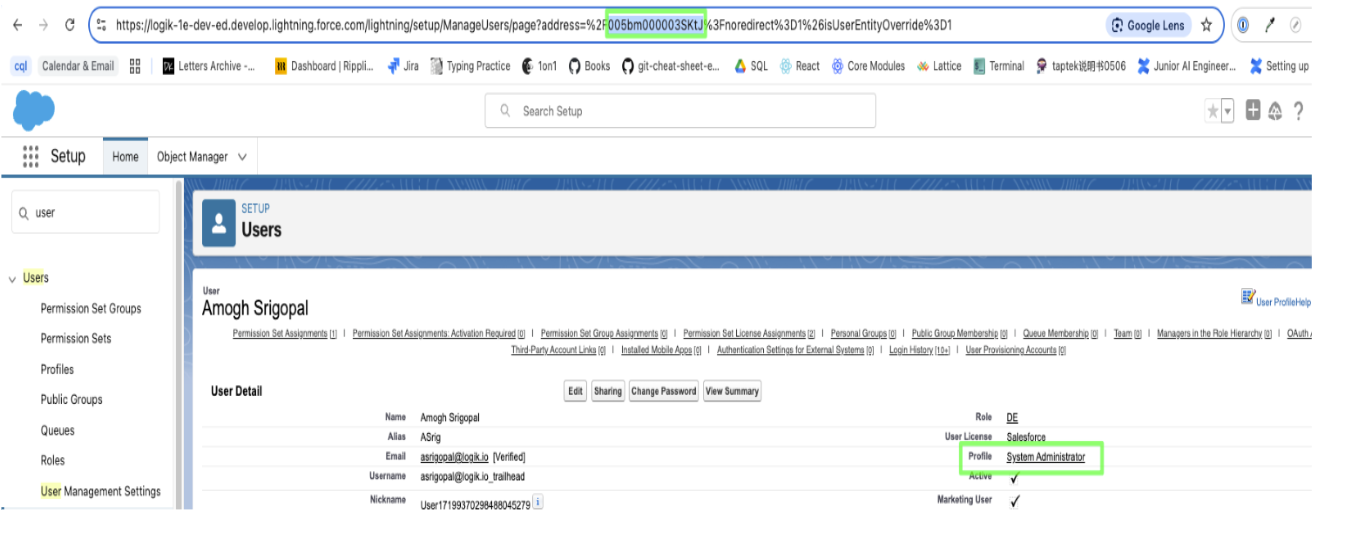Reload the page with the refresh icon
This screenshot has height=541, width=1348.
tap(70, 25)
